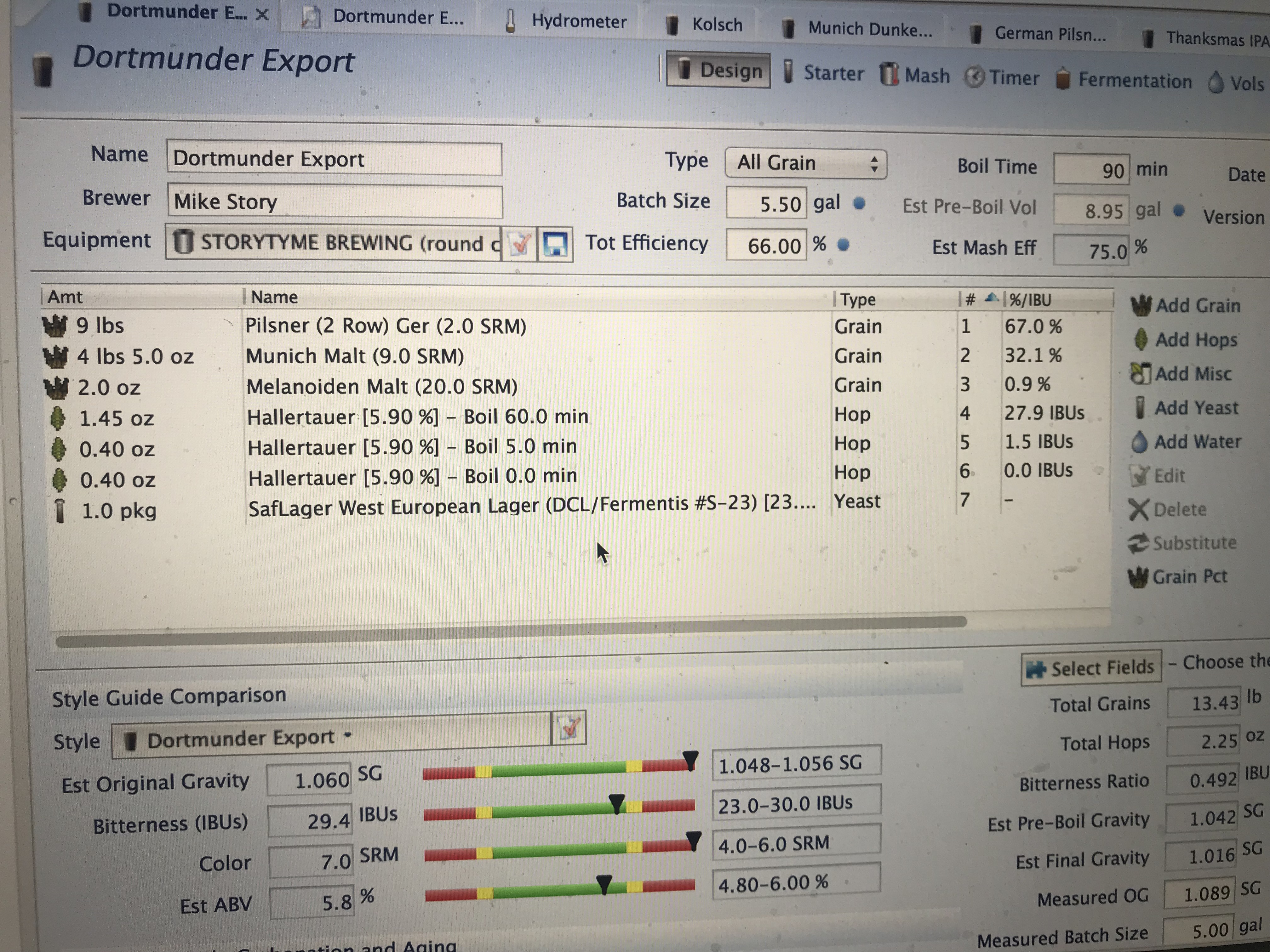Screen dimensions: 1270x952
Task: Click the equipment chooser checkmark icon
Action: [520, 245]
